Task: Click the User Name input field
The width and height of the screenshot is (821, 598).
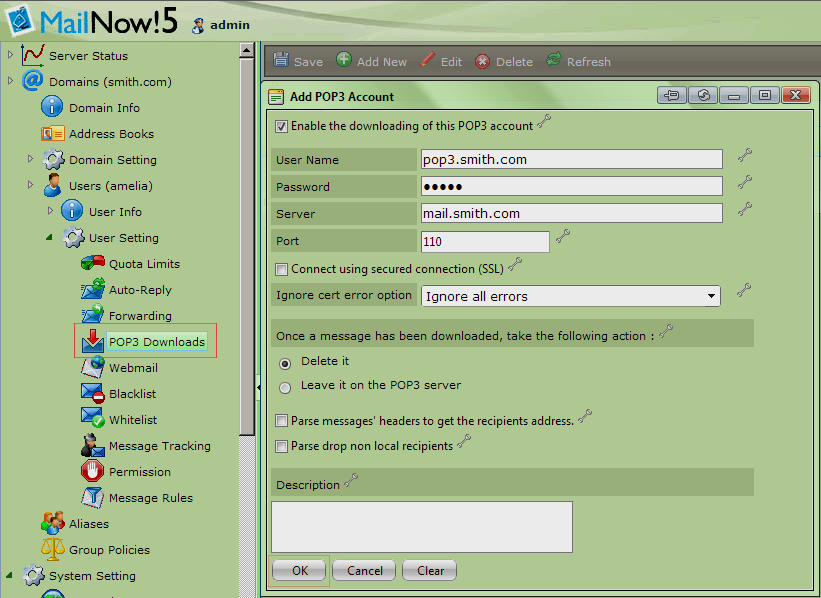Action: (x=572, y=159)
